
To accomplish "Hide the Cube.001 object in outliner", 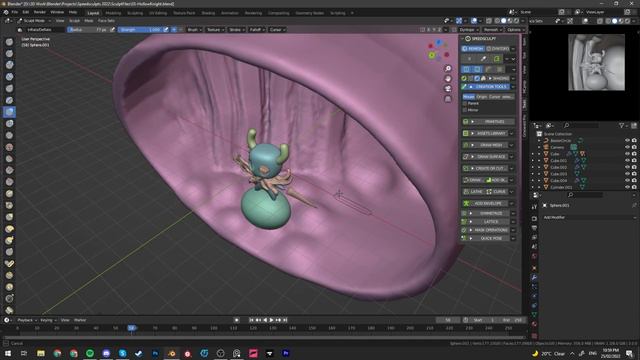I will click(627, 161).
